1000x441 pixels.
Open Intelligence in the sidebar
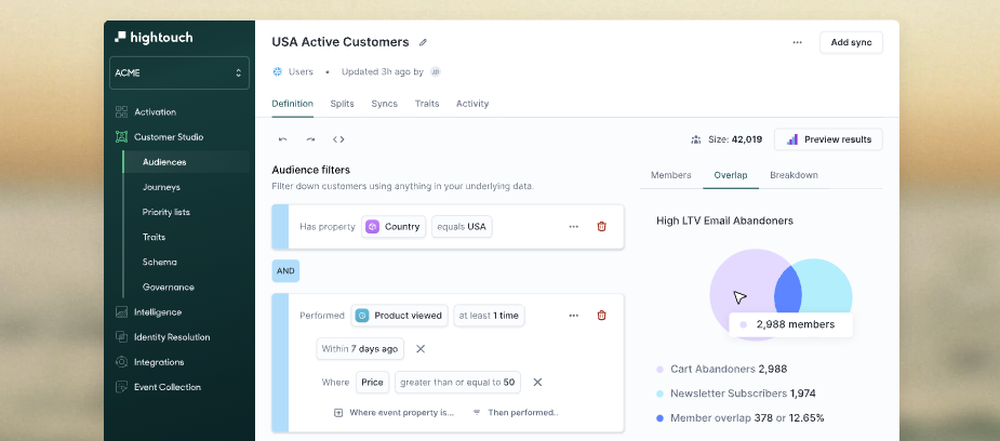[x=158, y=312]
